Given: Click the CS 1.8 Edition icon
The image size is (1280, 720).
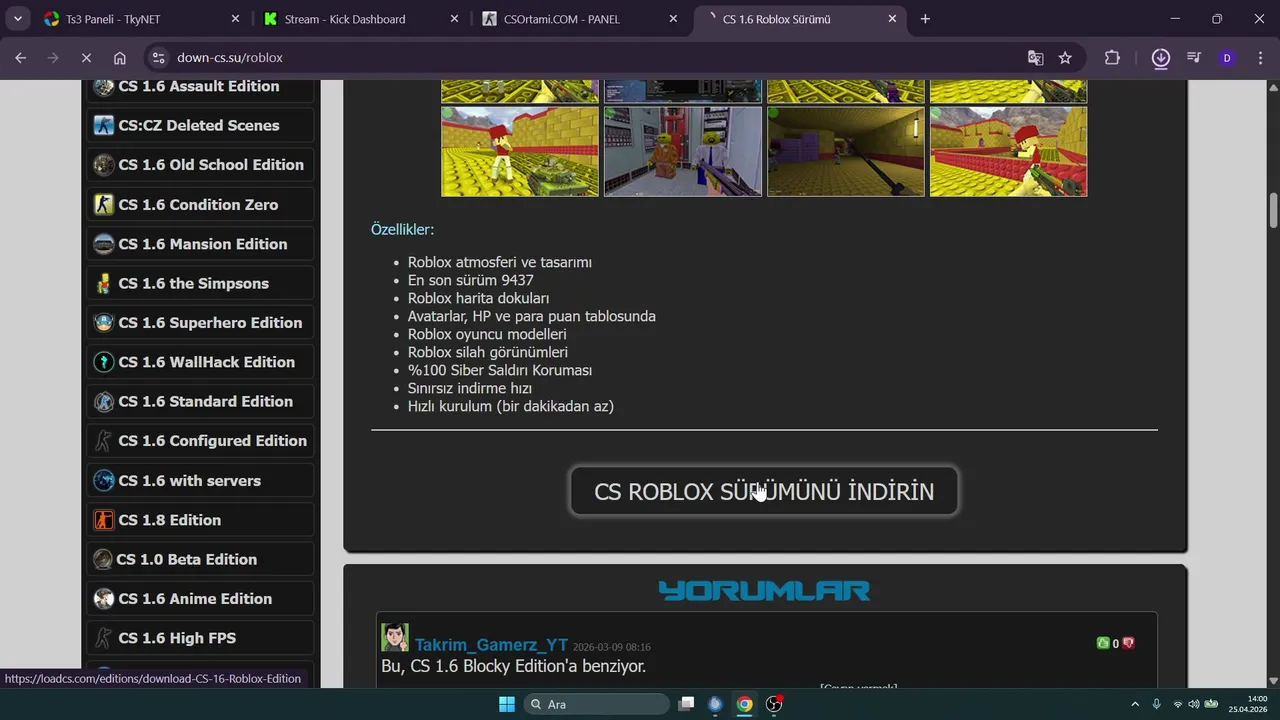Looking at the screenshot, I should [103, 520].
